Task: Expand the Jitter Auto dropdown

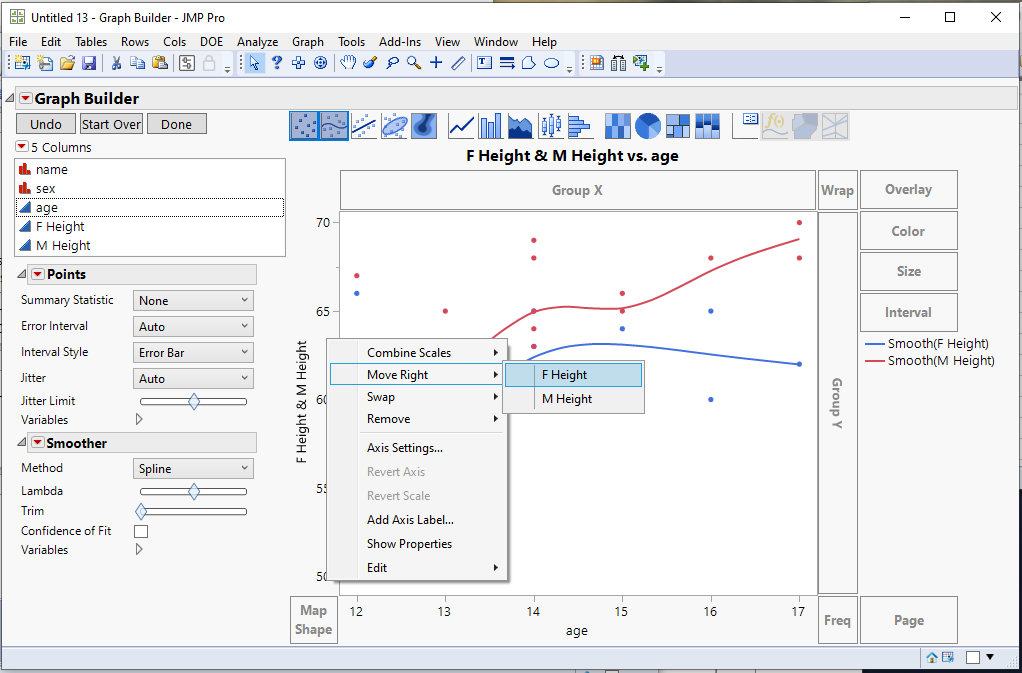Action: click(193, 378)
